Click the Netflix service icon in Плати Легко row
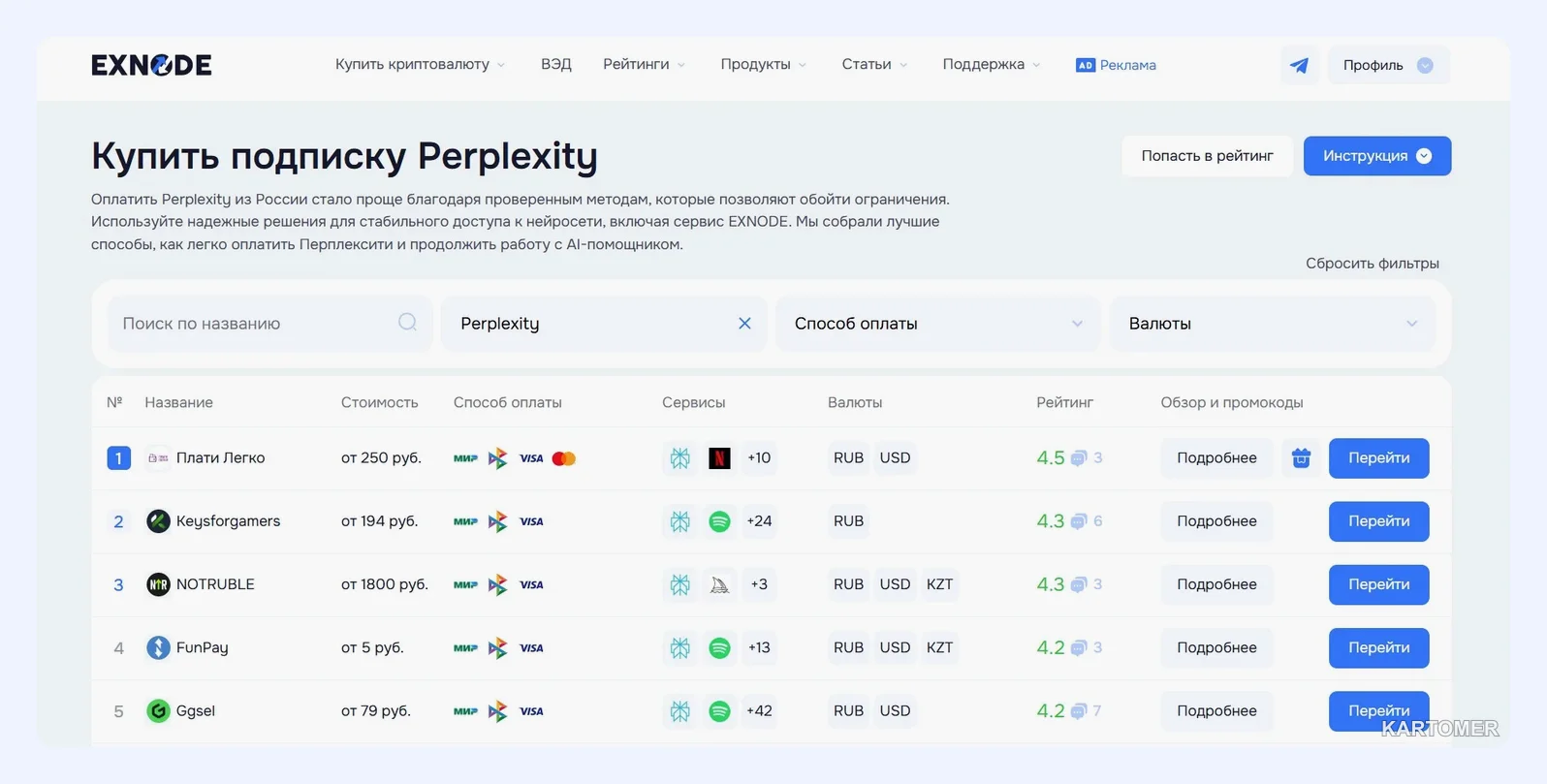The height and width of the screenshot is (784, 1547). tap(719, 457)
